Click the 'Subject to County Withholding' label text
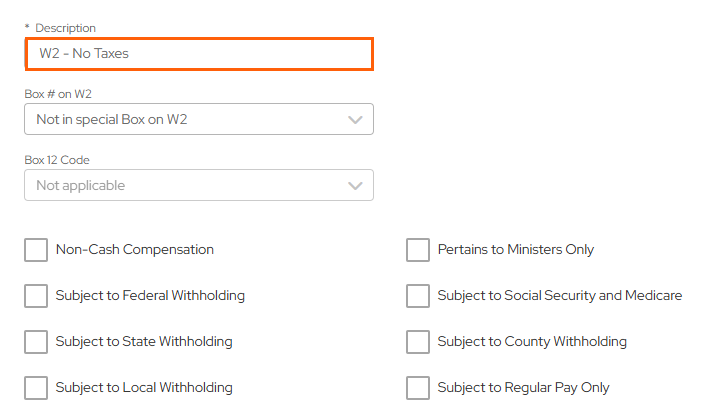This screenshot has width=703, height=416. coord(532,342)
